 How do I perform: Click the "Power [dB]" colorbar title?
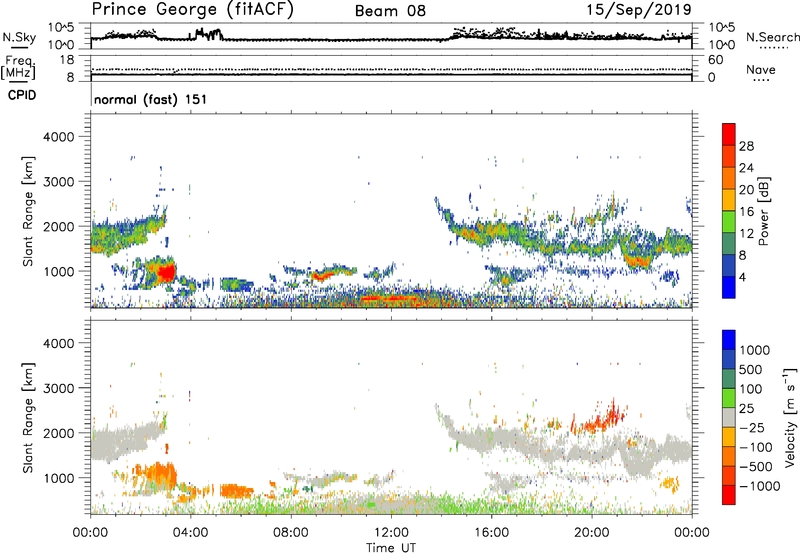(763, 211)
